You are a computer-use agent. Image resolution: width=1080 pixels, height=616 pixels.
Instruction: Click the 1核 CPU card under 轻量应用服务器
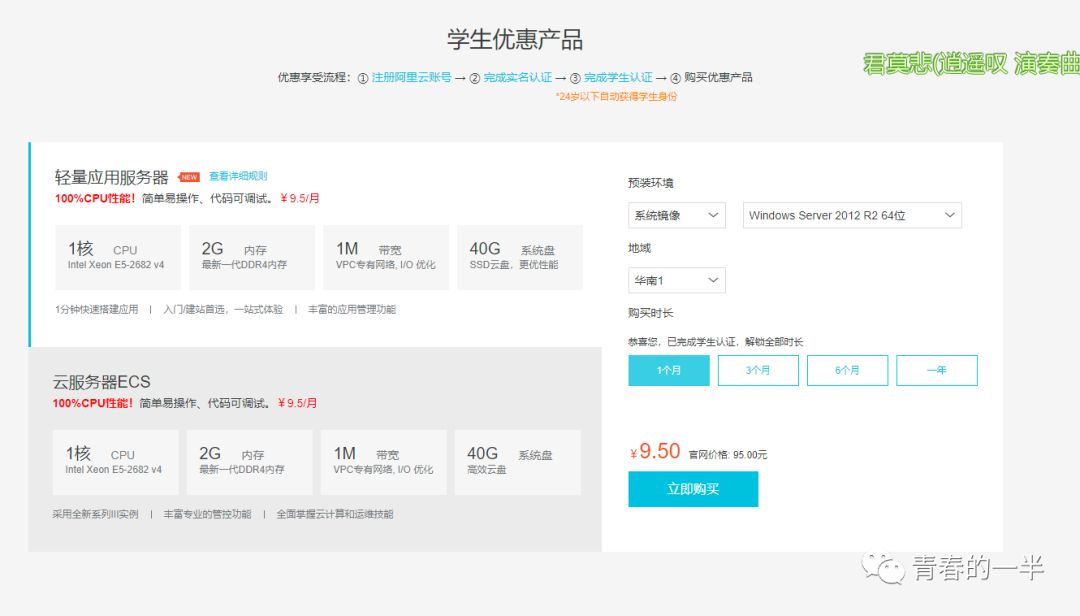(x=118, y=257)
